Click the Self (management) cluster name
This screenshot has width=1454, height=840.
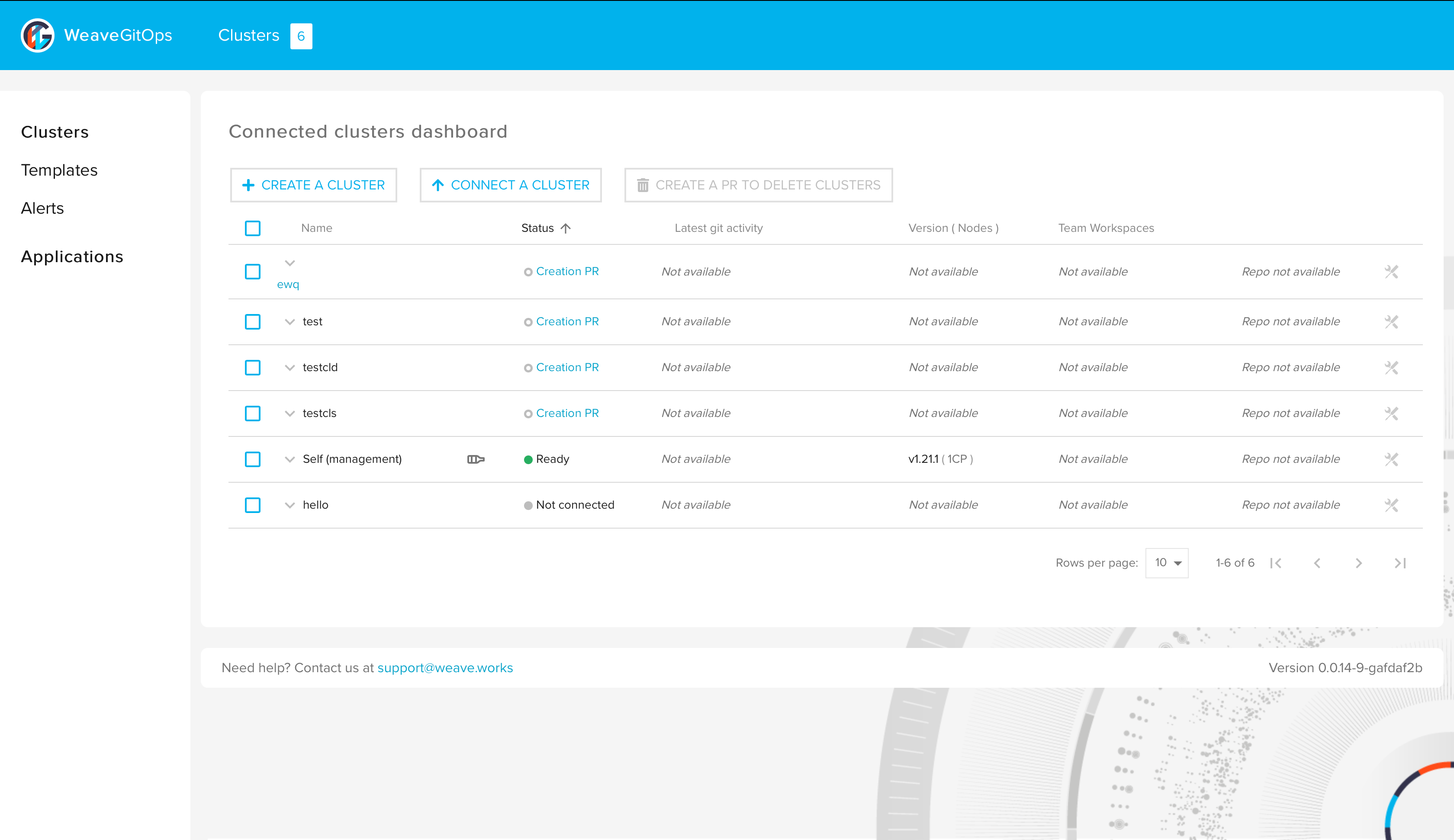(352, 459)
